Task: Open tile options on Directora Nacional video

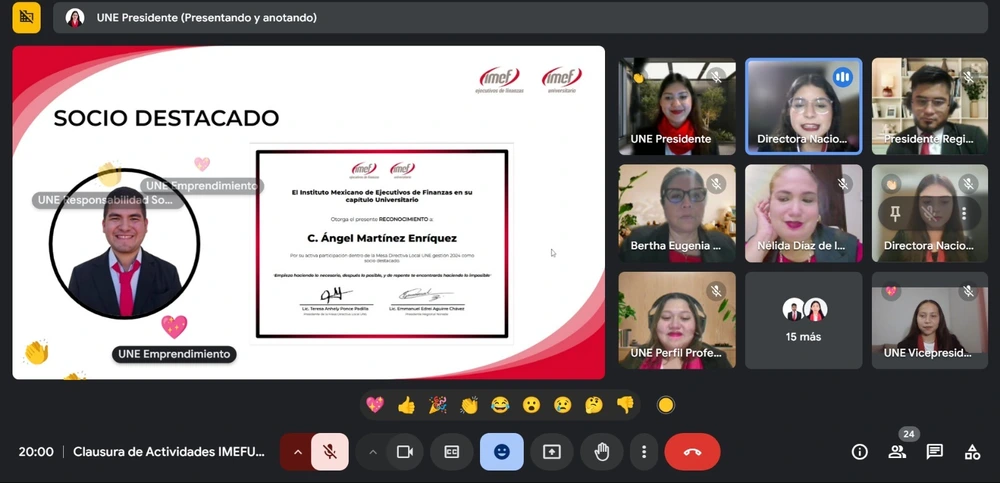Action: 964,213
